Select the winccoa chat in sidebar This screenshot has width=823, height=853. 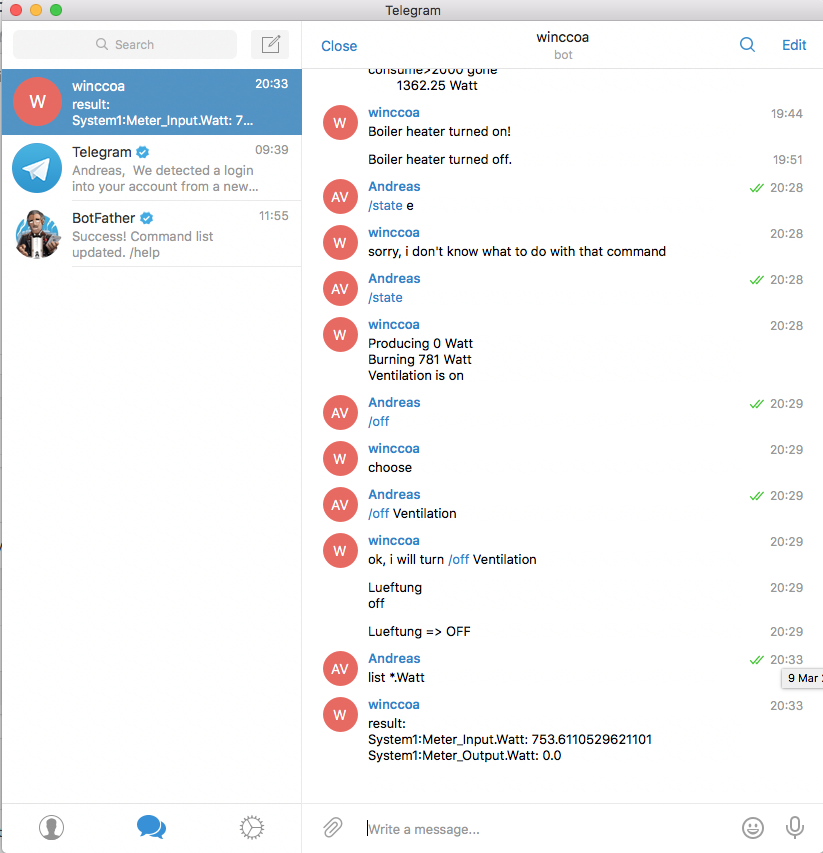click(152, 102)
